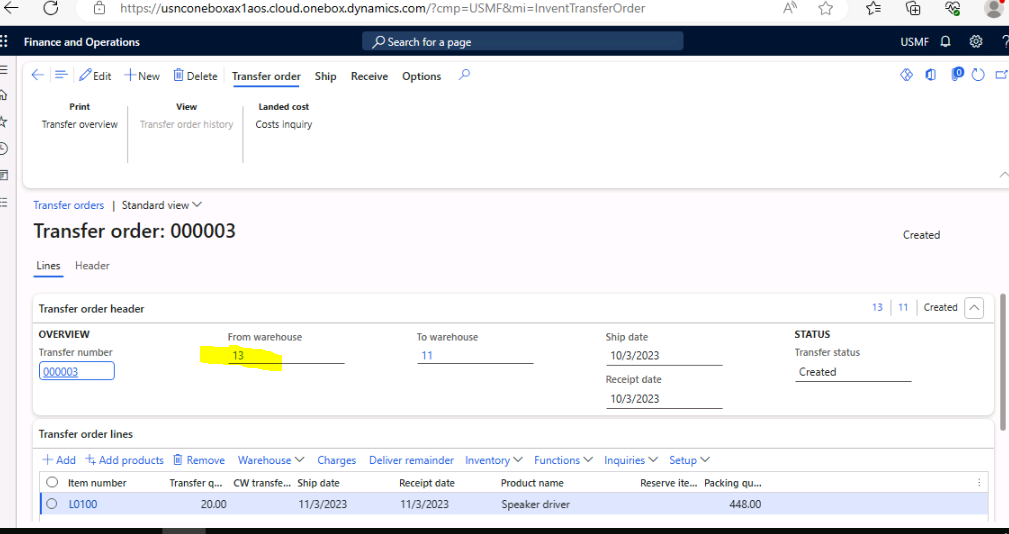Reload the browser page

pos(51,8)
